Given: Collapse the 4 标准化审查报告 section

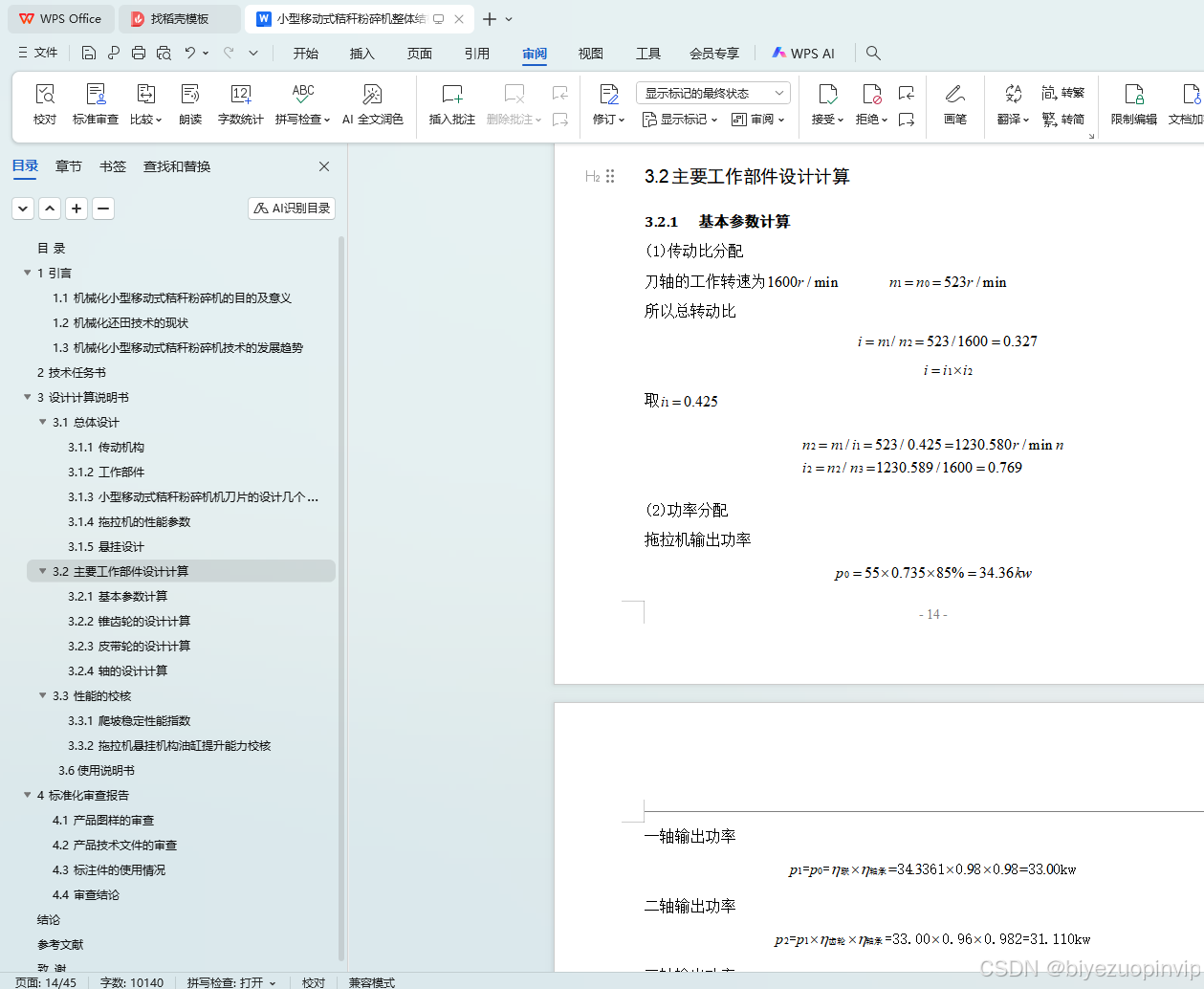Looking at the screenshot, I should (x=27, y=795).
